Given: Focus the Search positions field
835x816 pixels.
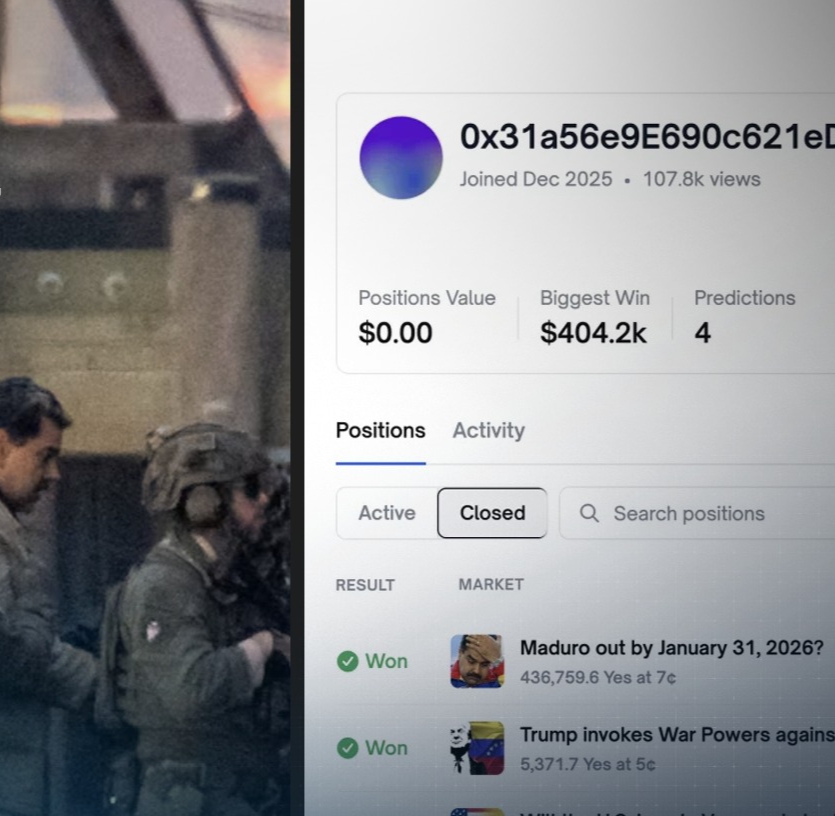Looking at the screenshot, I should [x=700, y=513].
